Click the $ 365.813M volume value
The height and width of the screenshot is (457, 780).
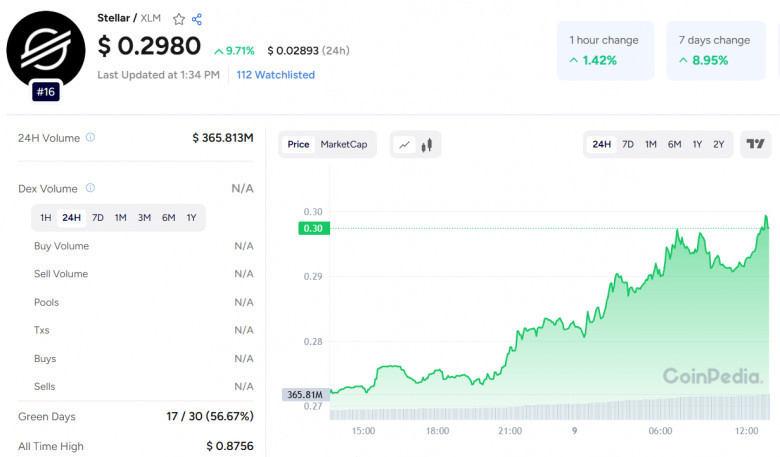223,138
